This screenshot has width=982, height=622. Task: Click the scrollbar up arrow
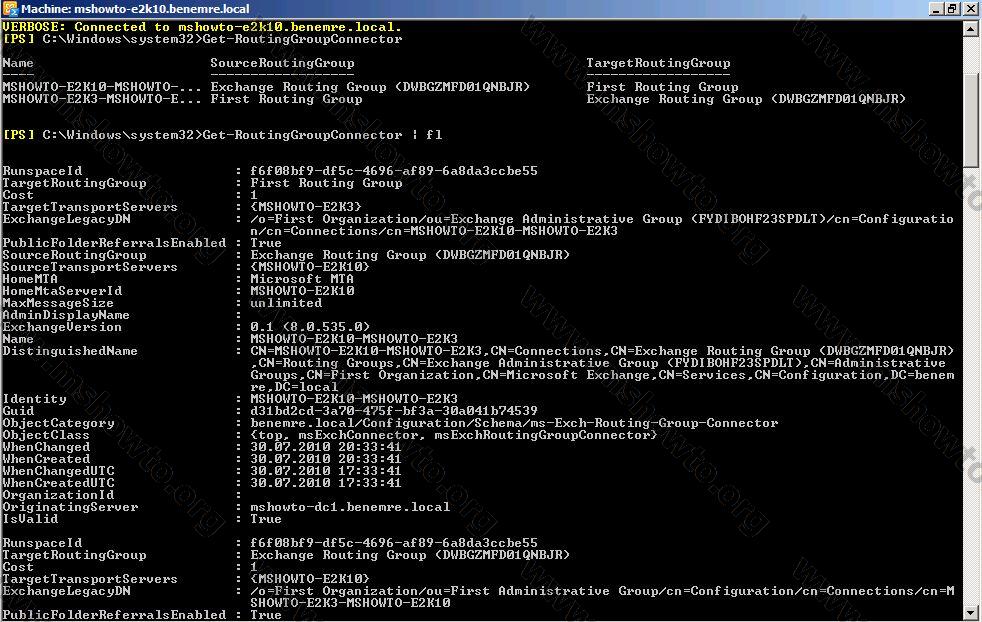pos(971,29)
